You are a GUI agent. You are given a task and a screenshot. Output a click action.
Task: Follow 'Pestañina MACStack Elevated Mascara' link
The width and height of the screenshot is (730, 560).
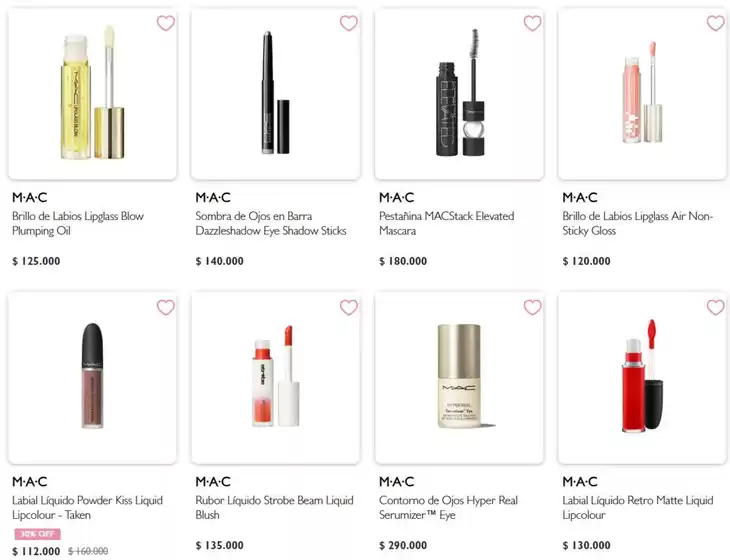446,223
